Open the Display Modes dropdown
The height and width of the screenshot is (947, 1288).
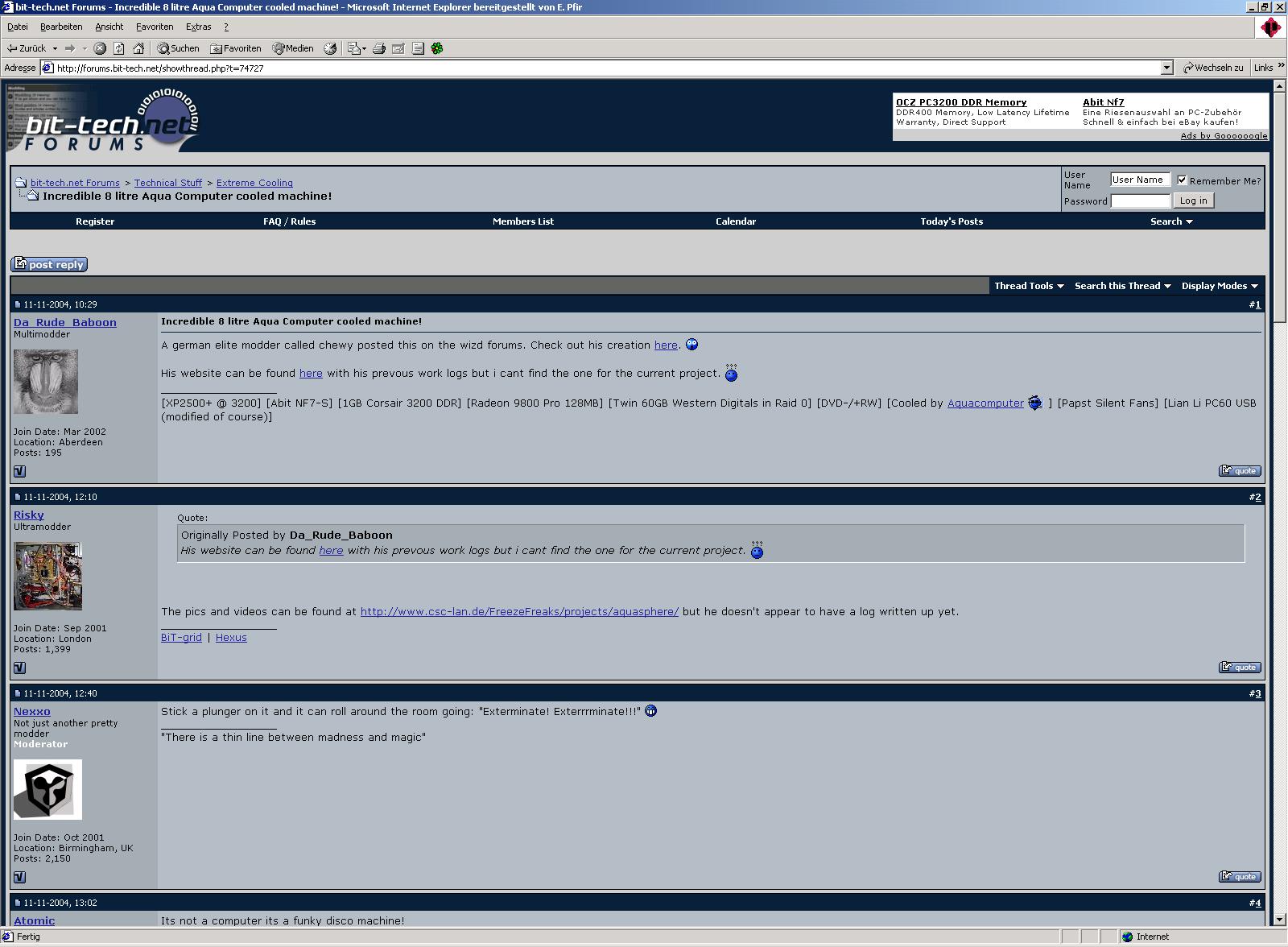pyautogui.click(x=1219, y=286)
